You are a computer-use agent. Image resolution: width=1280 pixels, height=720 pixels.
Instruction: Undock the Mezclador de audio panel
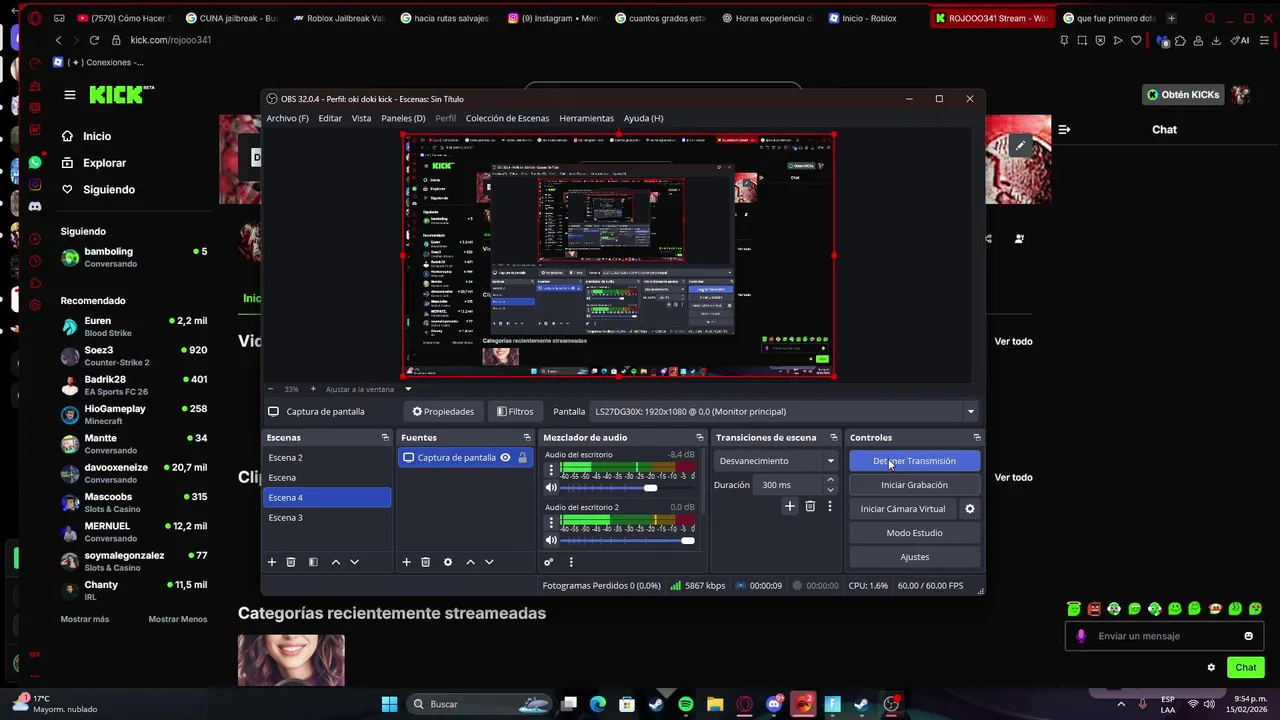tap(699, 437)
